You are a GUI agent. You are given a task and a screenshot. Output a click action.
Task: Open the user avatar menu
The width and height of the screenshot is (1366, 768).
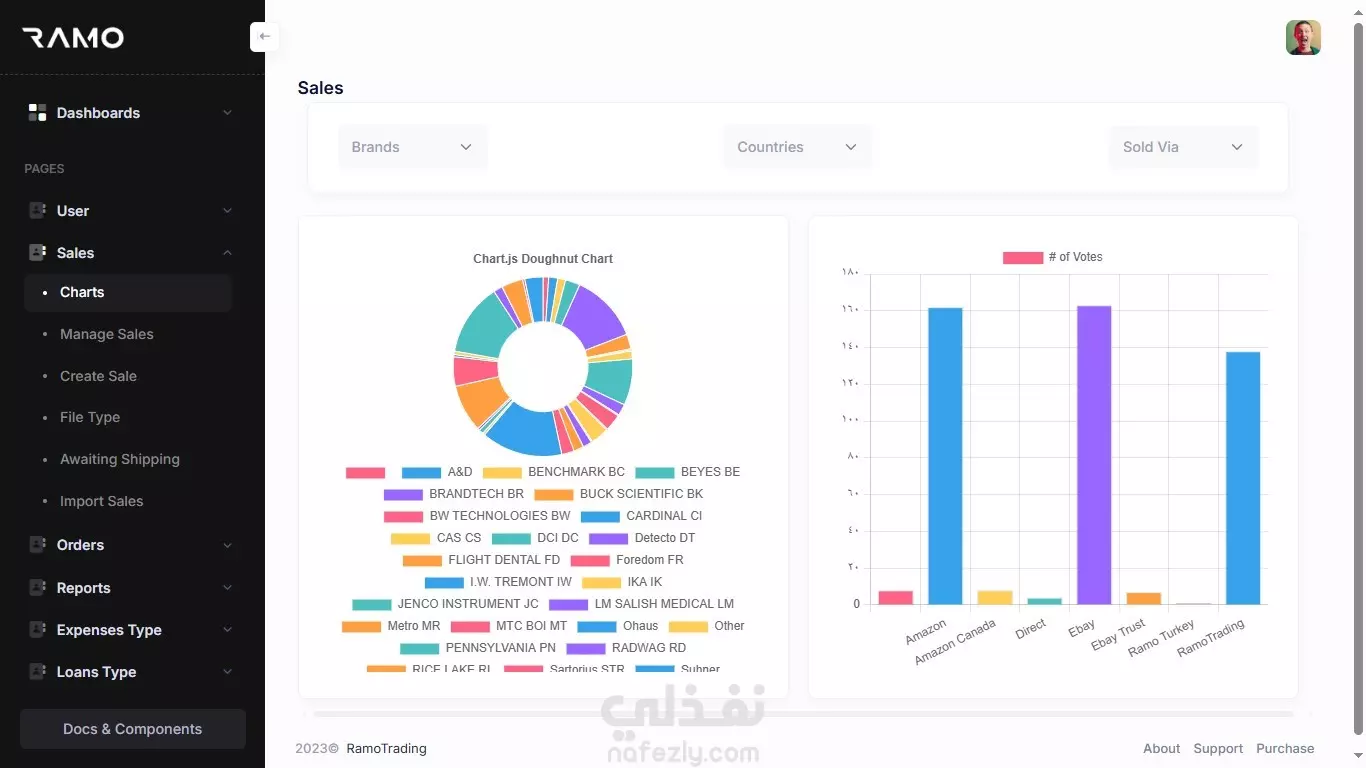pos(1303,37)
